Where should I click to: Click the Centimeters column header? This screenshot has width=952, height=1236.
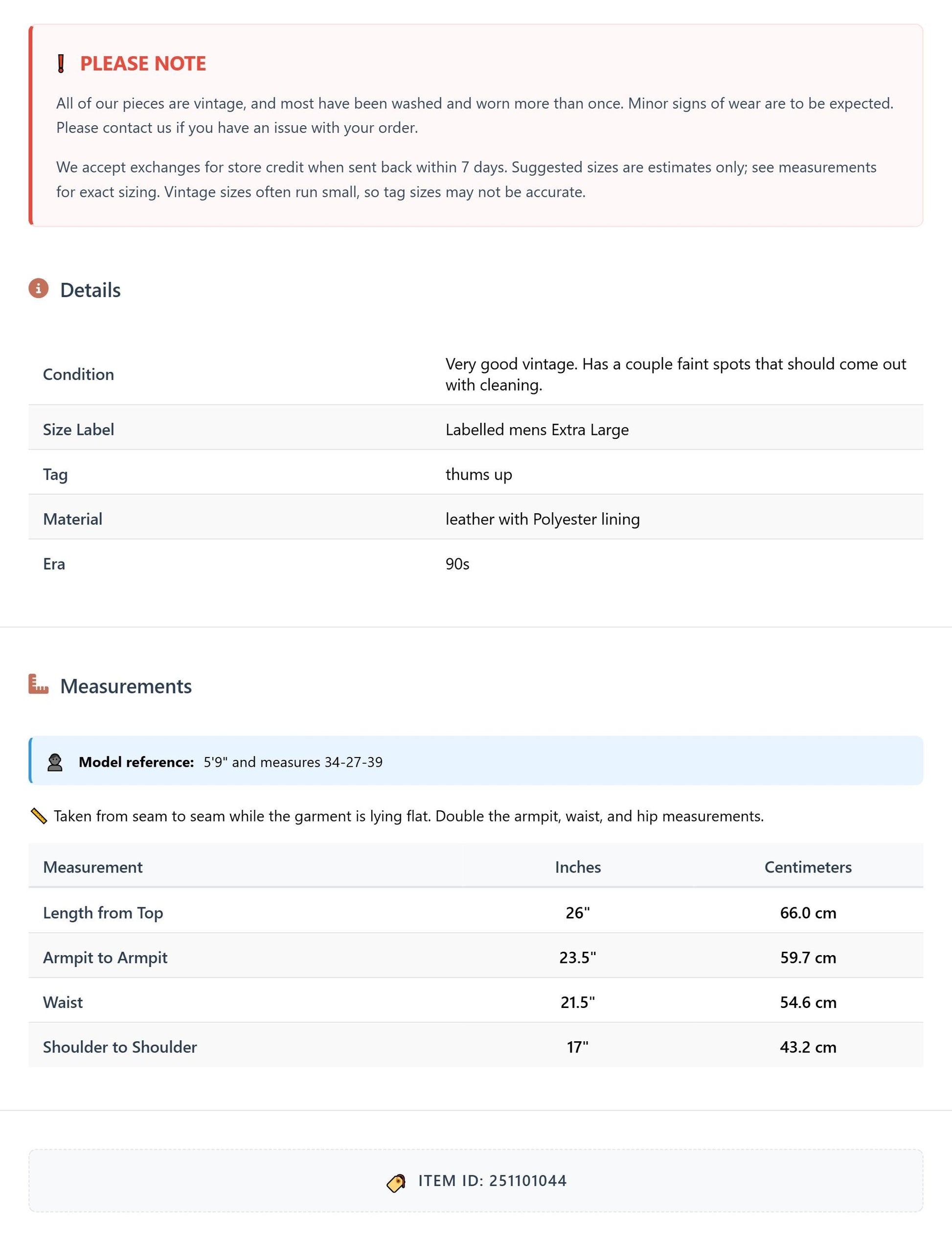click(808, 867)
